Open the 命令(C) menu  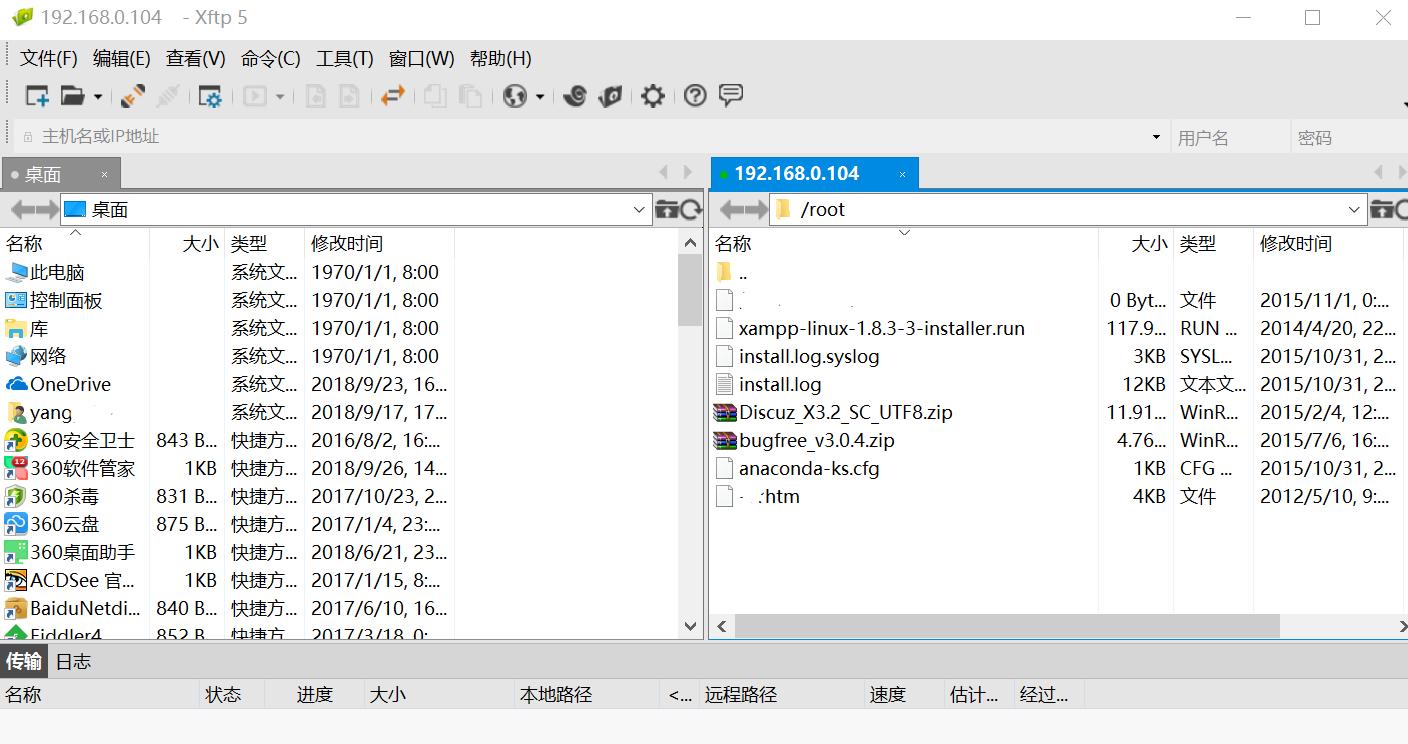(271, 59)
